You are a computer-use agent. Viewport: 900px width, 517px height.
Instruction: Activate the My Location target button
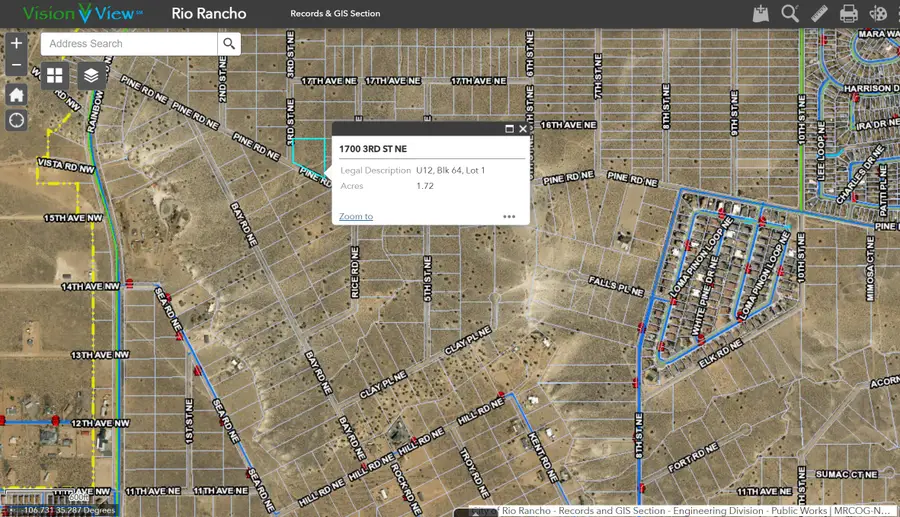[16, 121]
